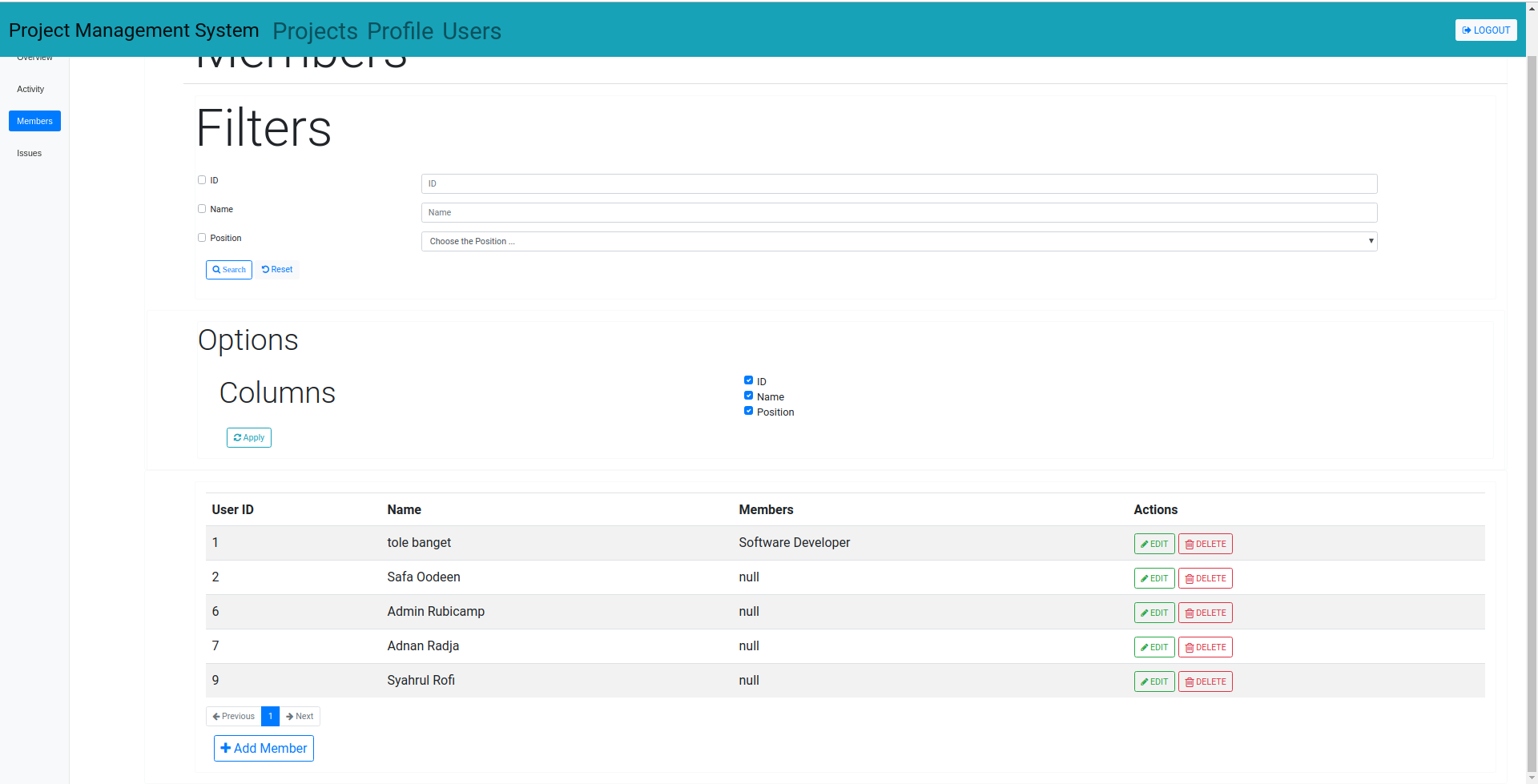Delete the member Safa Oodeen
Viewport: 1538px width, 784px height.
pyautogui.click(x=1205, y=579)
